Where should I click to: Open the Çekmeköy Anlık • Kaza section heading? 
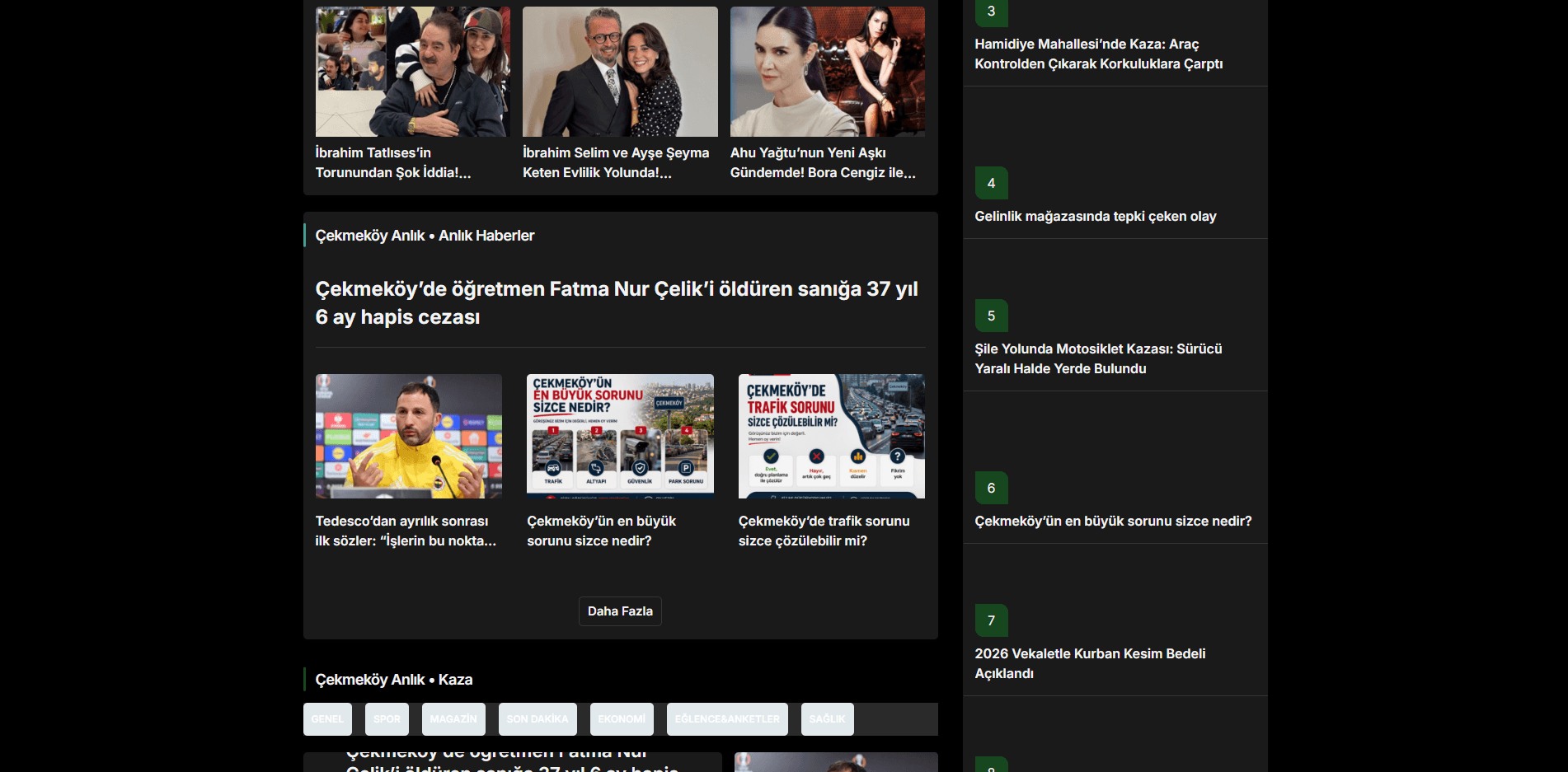[394, 680]
